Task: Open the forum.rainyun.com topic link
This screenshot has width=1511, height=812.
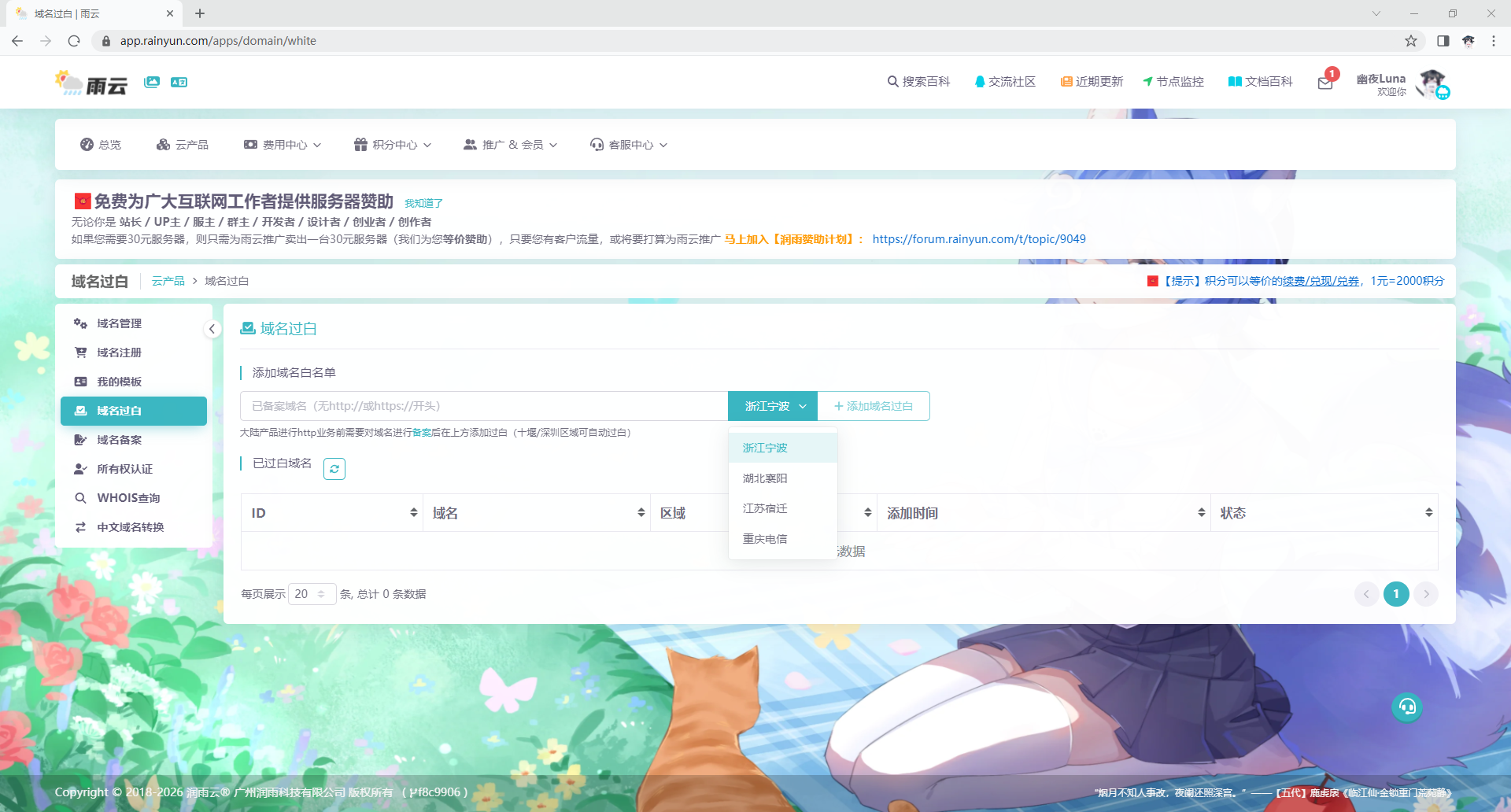Action: pyautogui.click(x=979, y=239)
